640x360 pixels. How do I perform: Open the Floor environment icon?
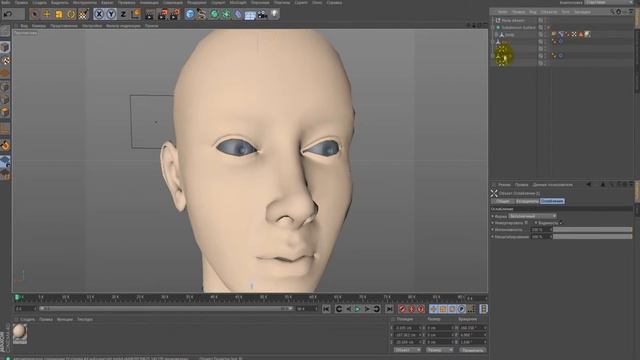click(x=250, y=15)
